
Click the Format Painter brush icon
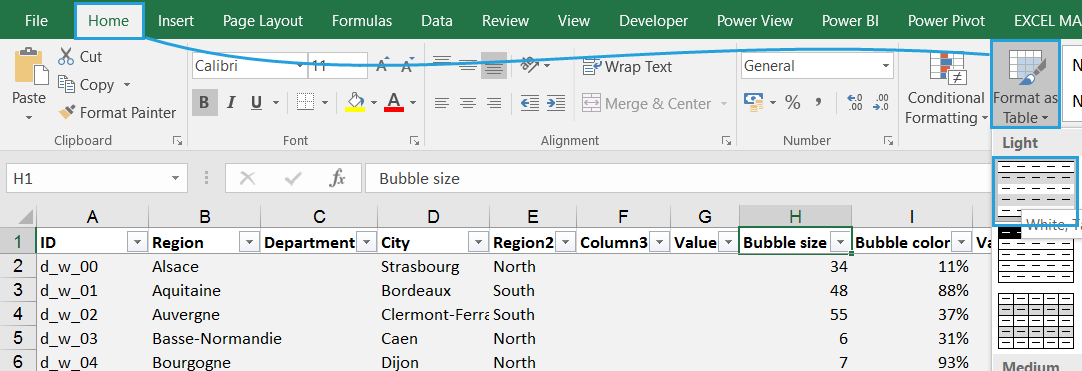pyautogui.click(x=66, y=112)
